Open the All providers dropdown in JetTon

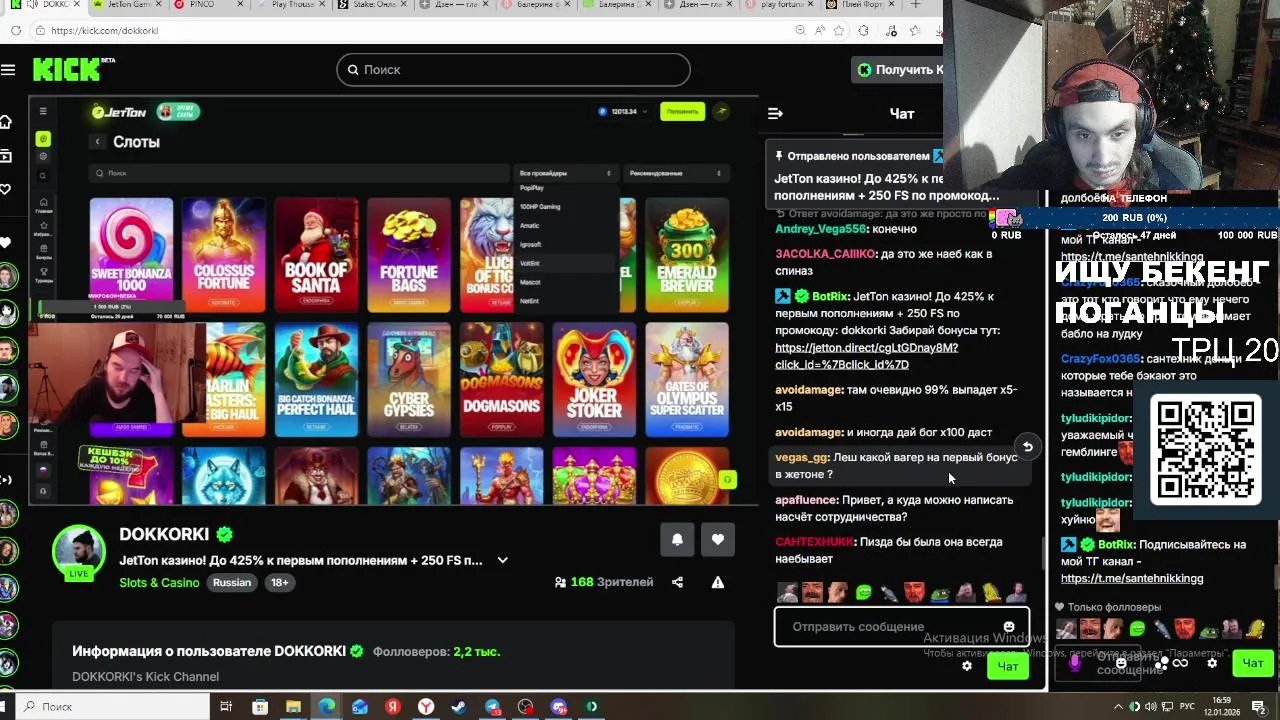pyautogui.click(x=565, y=173)
